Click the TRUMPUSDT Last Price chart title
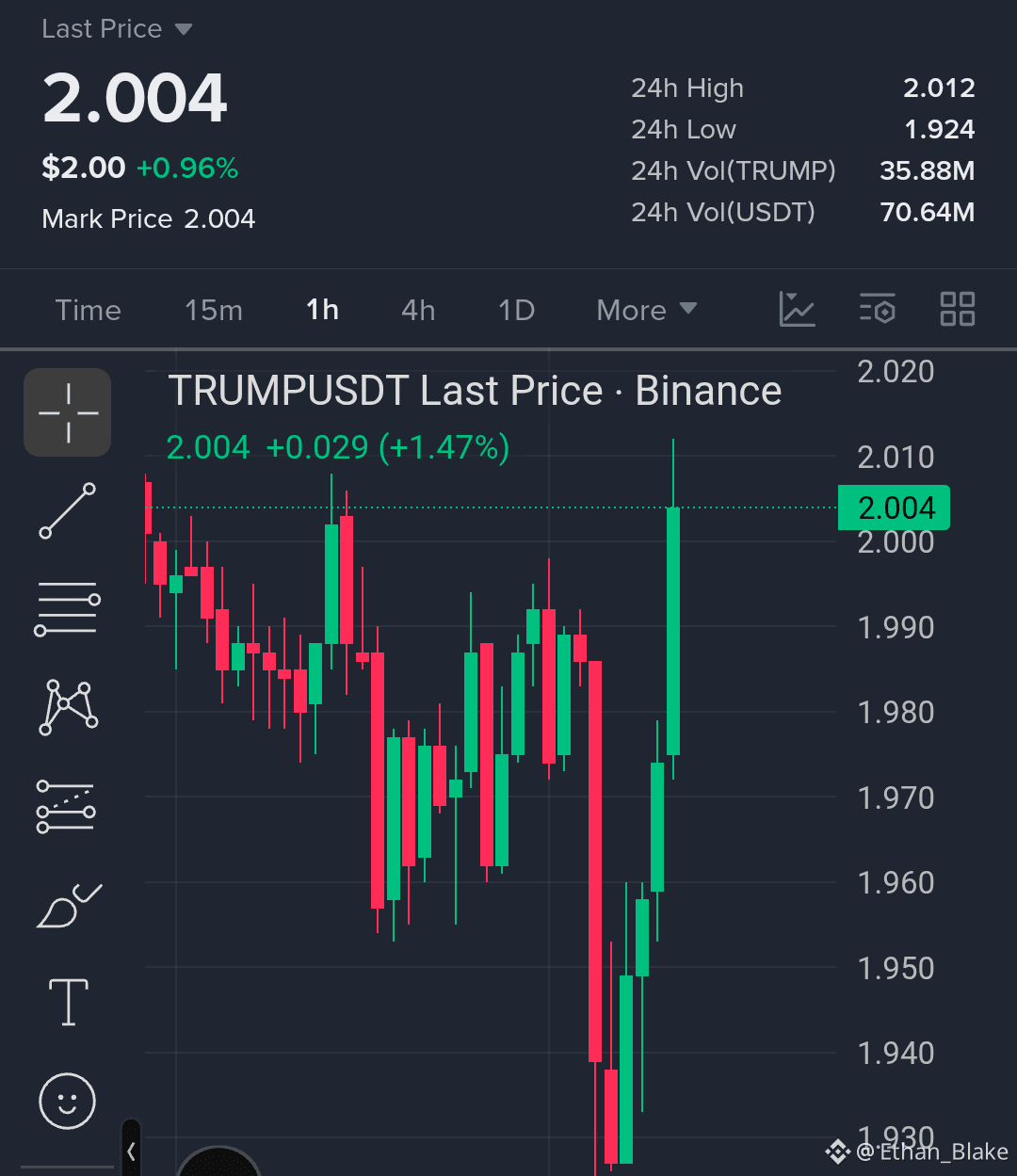 tap(475, 391)
